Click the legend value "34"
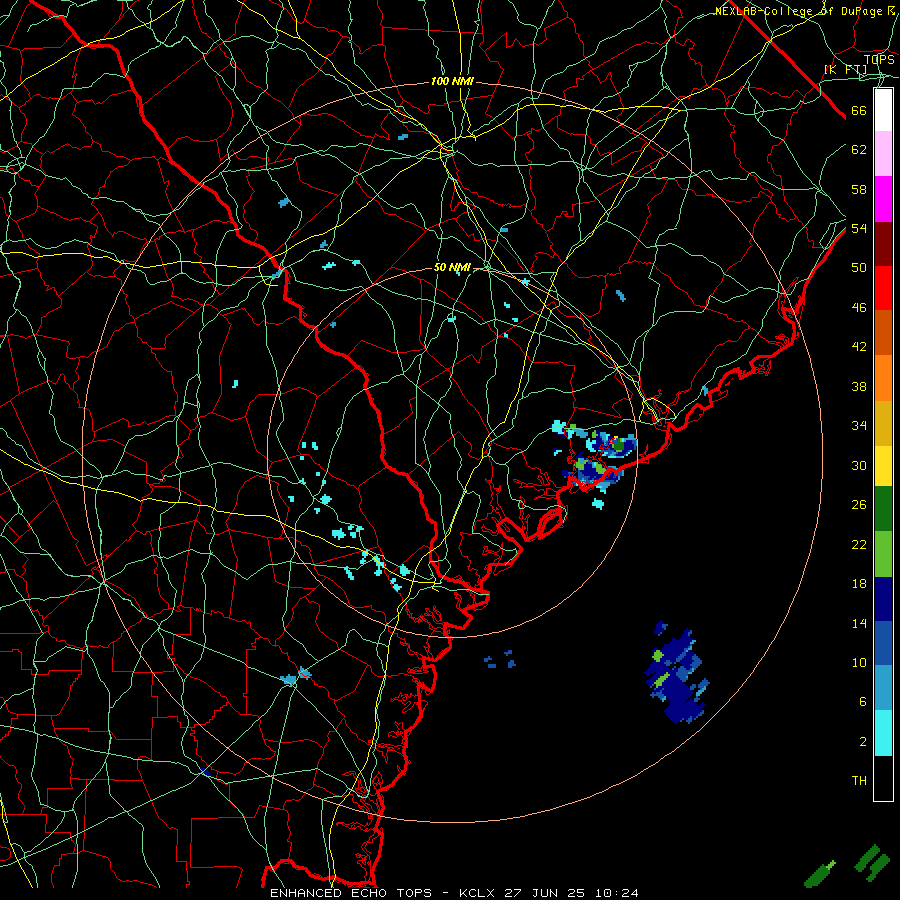 click(859, 426)
